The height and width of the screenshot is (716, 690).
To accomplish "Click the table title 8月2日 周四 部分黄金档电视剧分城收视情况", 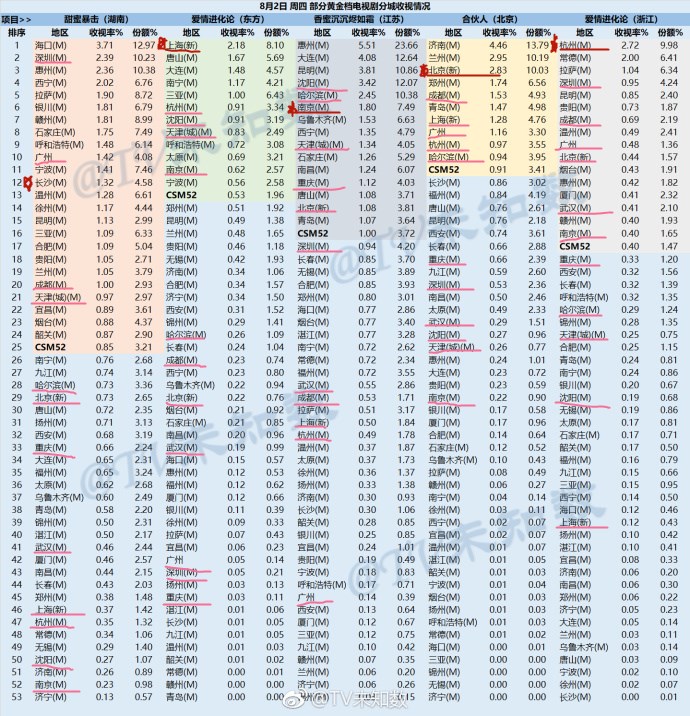I will (x=344, y=6).
